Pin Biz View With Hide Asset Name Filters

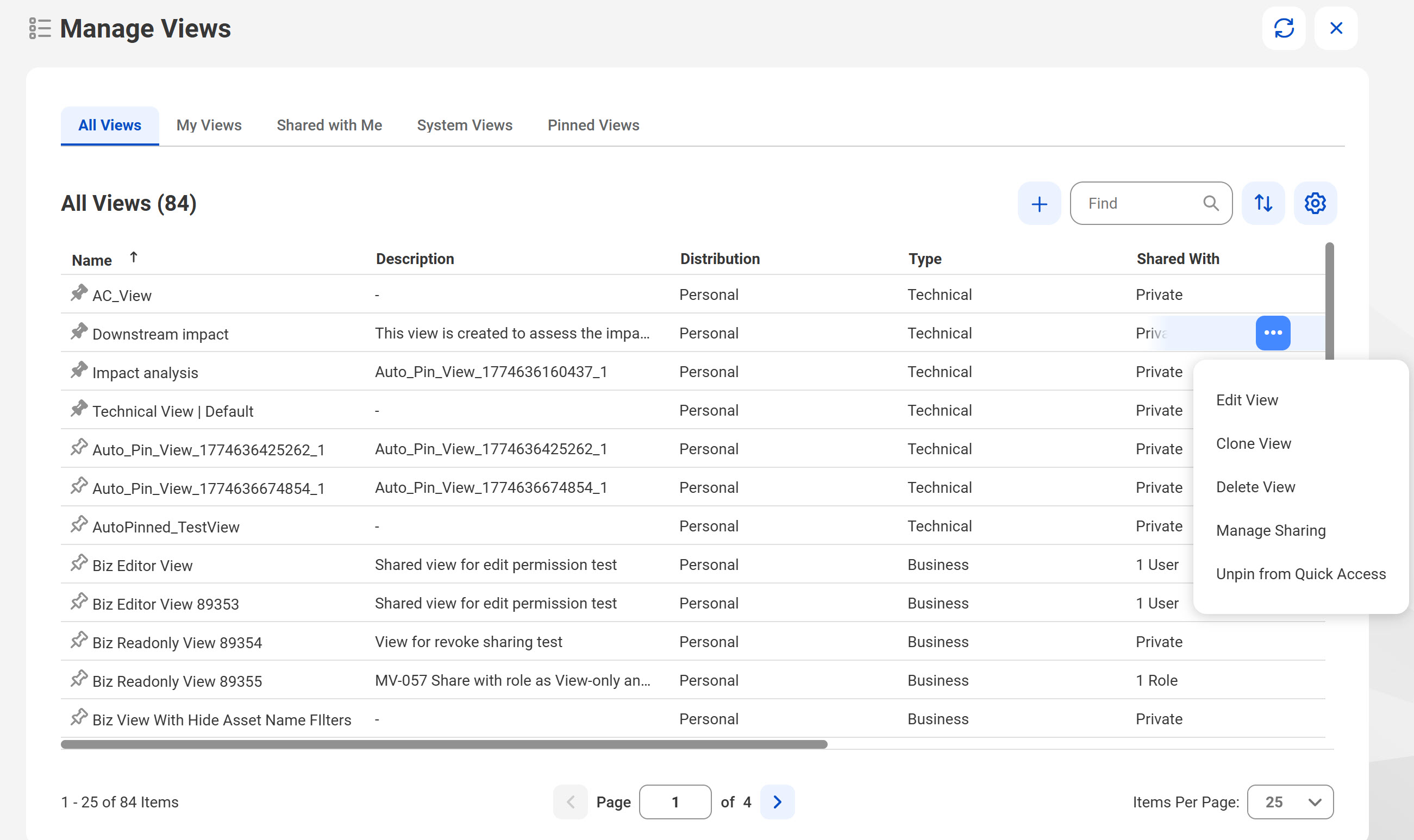[x=79, y=717]
